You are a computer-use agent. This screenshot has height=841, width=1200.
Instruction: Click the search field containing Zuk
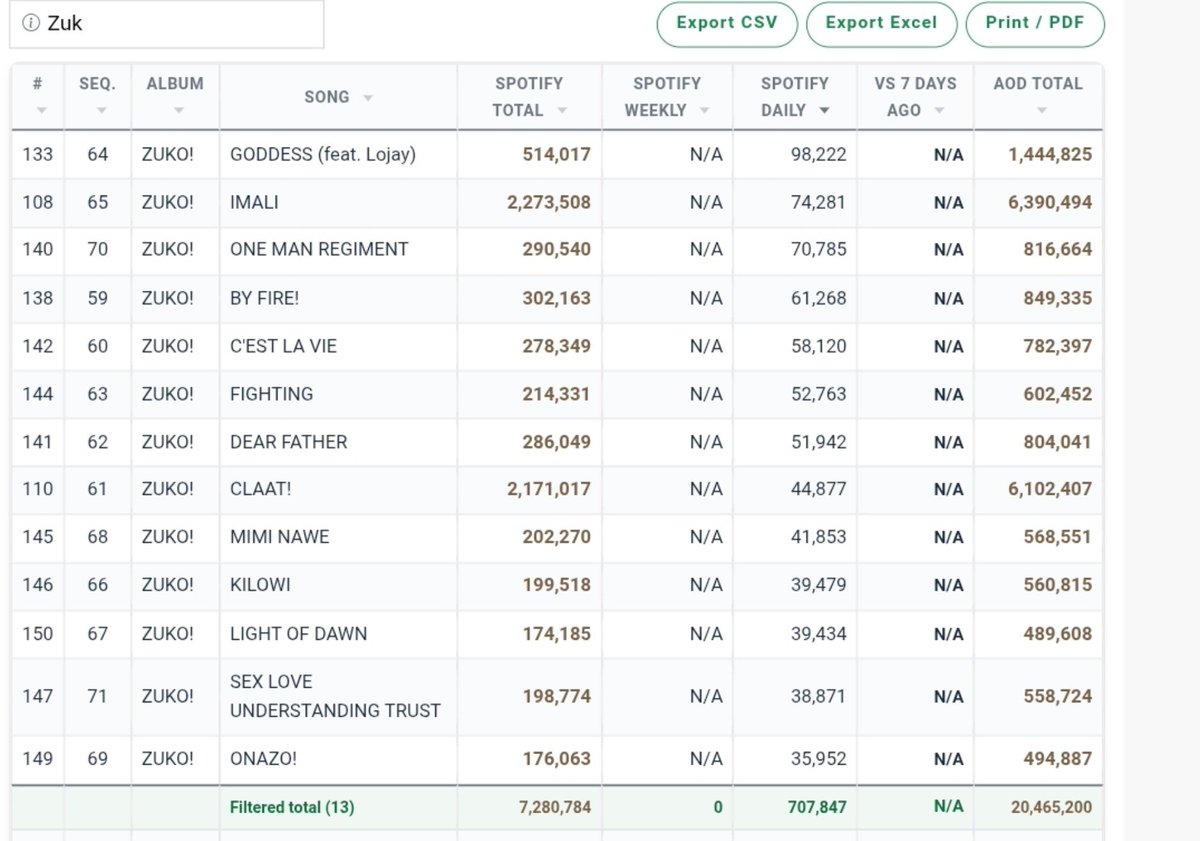pyautogui.click(x=167, y=23)
